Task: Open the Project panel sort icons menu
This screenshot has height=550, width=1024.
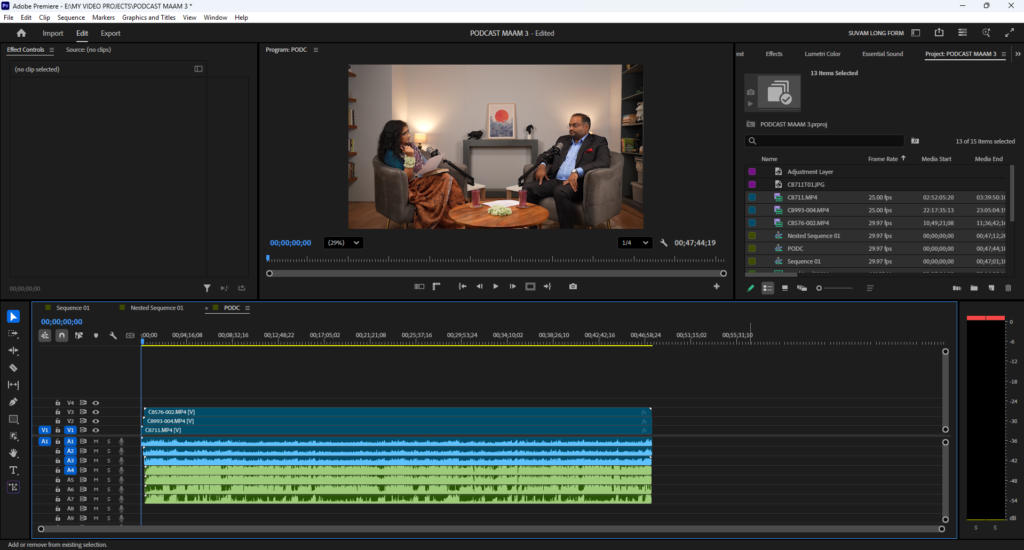Action: click(870, 288)
